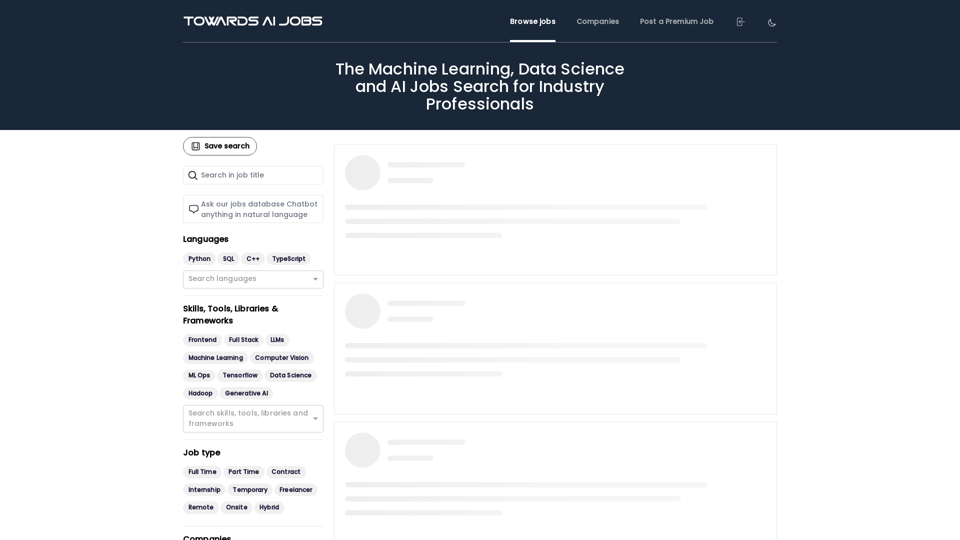Filter by Computer Vision tag
This screenshot has height=540, width=960.
pyautogui.click(x=282, y=358)
